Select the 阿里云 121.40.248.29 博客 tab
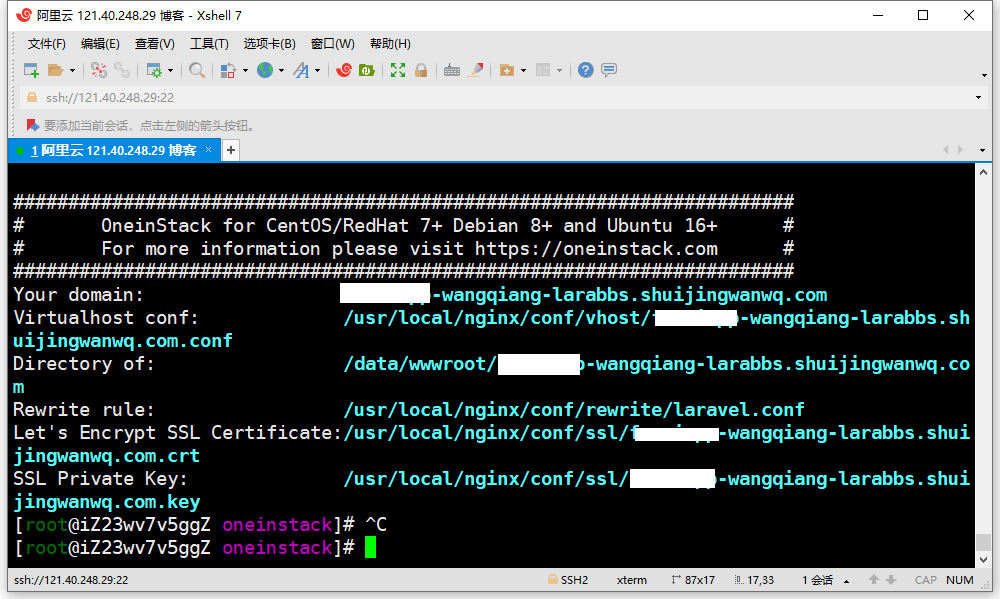 click(x=112, y=150)
